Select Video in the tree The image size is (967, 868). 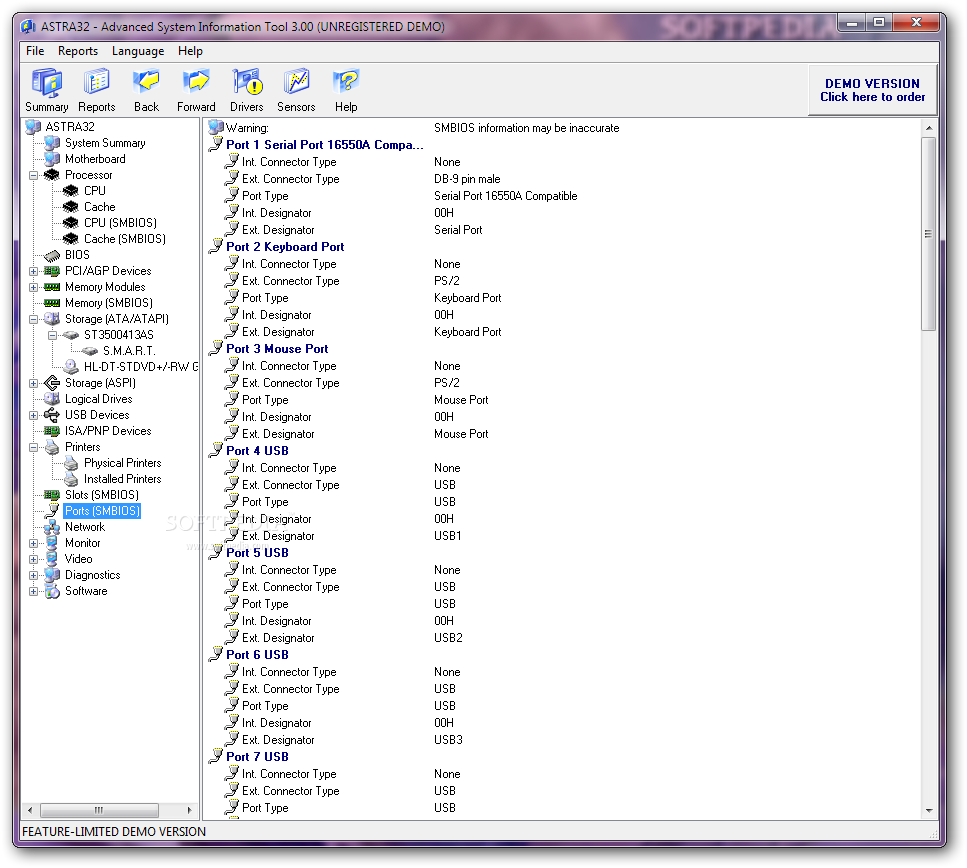[x=78, y=559]
